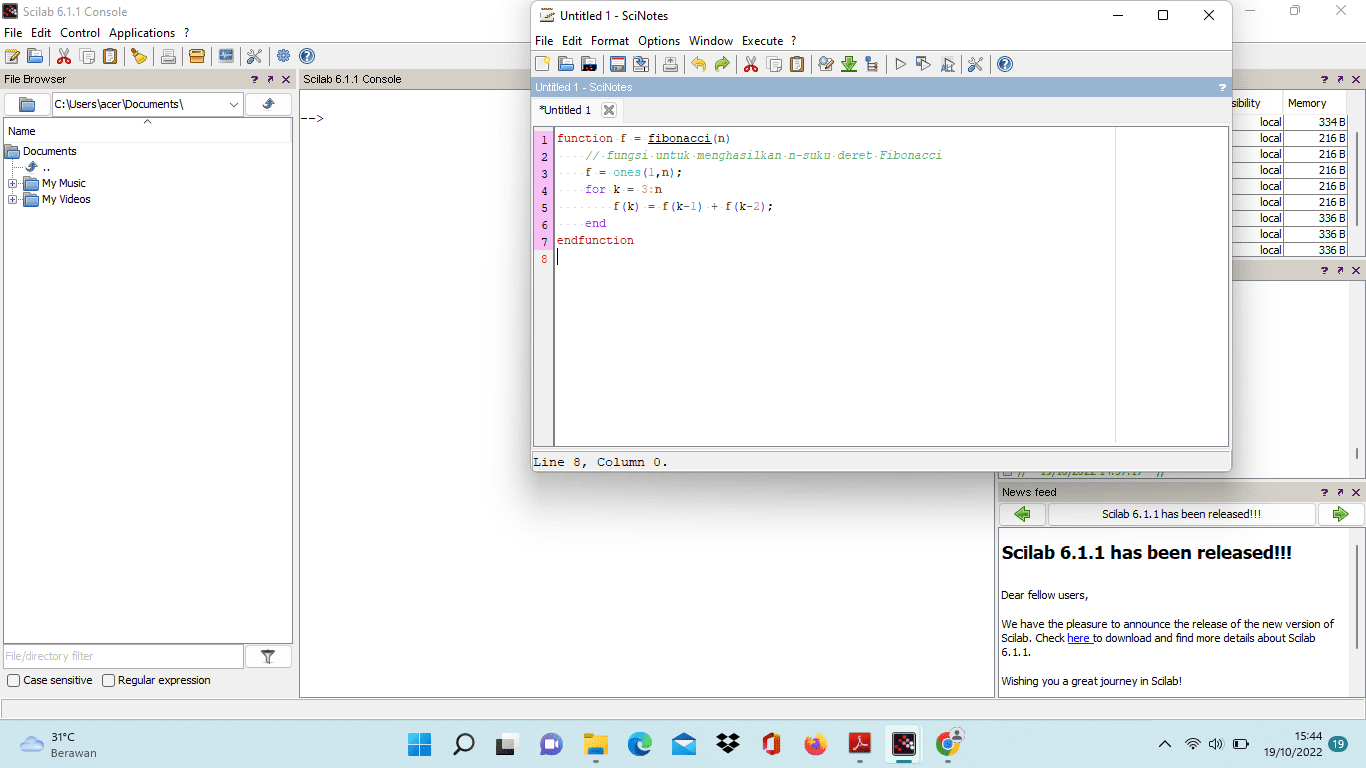Viewport: 1366px width, 768px height.
Task: Close the *Untitled 1 tab
Action: pos(609,110)
